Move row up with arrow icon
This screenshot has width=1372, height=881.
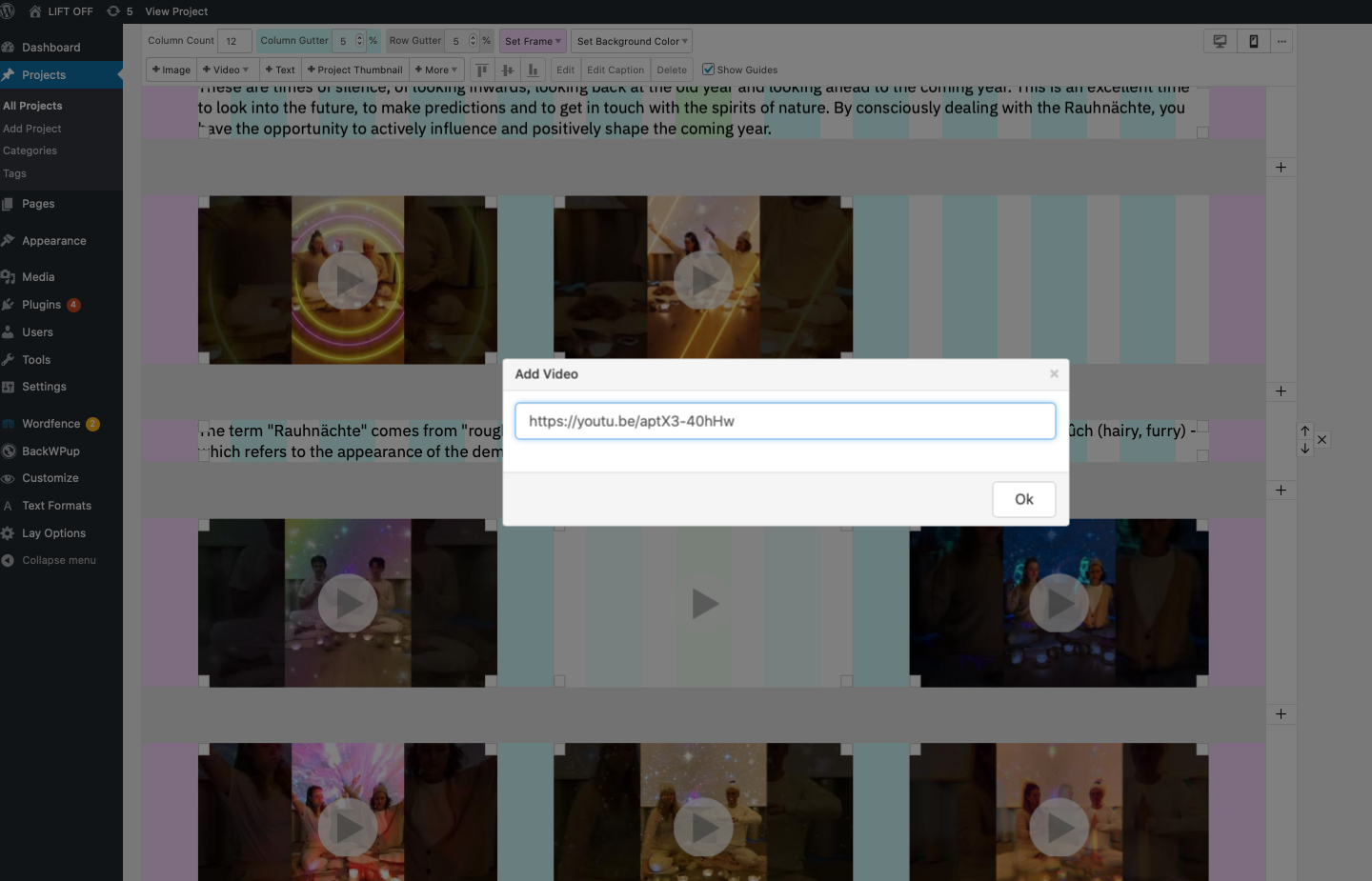click(x=1305, y=431)
